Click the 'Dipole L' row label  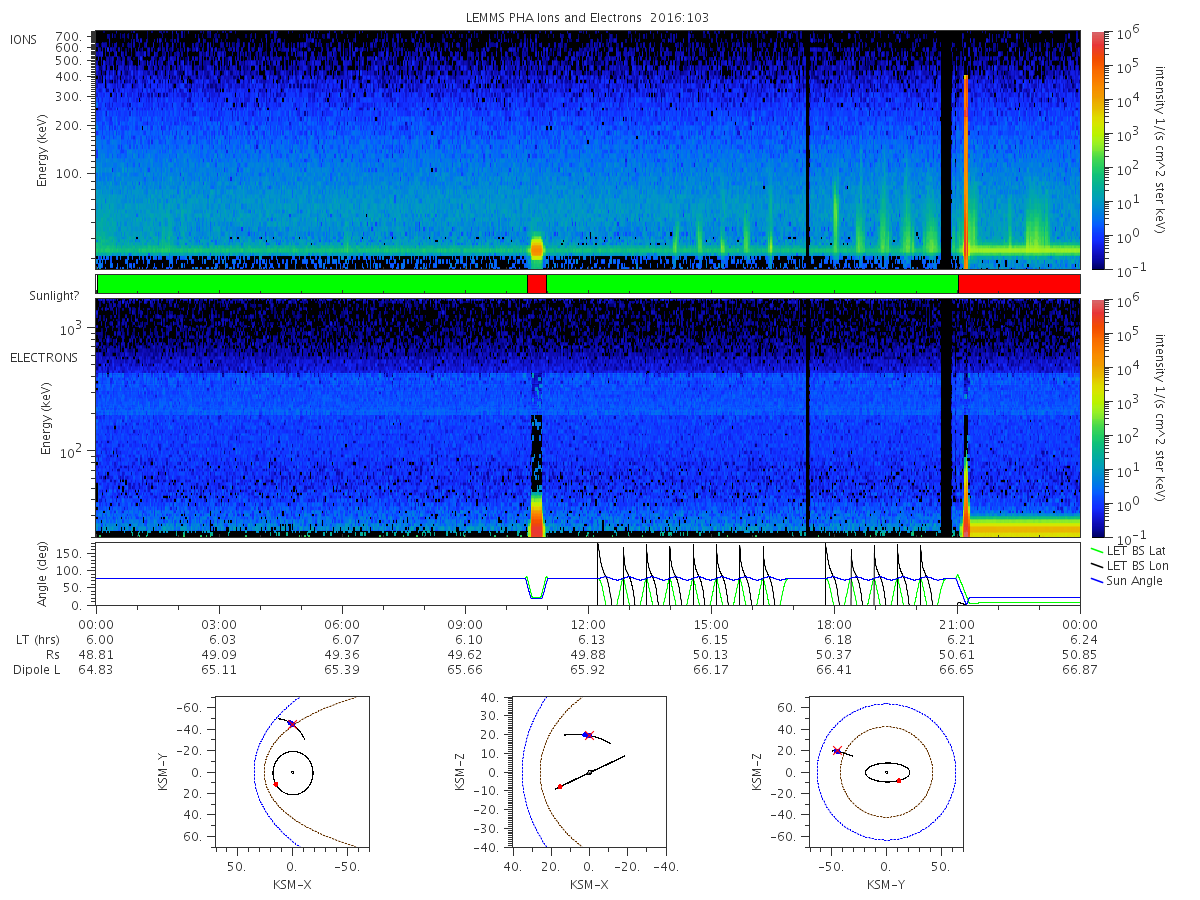coord(36,669)
